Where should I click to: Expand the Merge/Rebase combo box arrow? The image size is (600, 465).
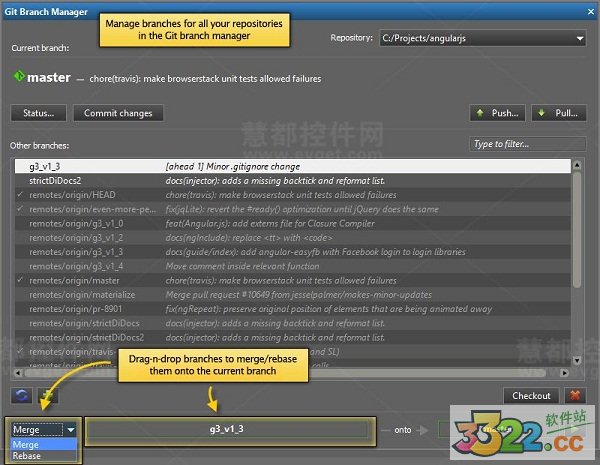pyautogui.click(x=71, y=430)
